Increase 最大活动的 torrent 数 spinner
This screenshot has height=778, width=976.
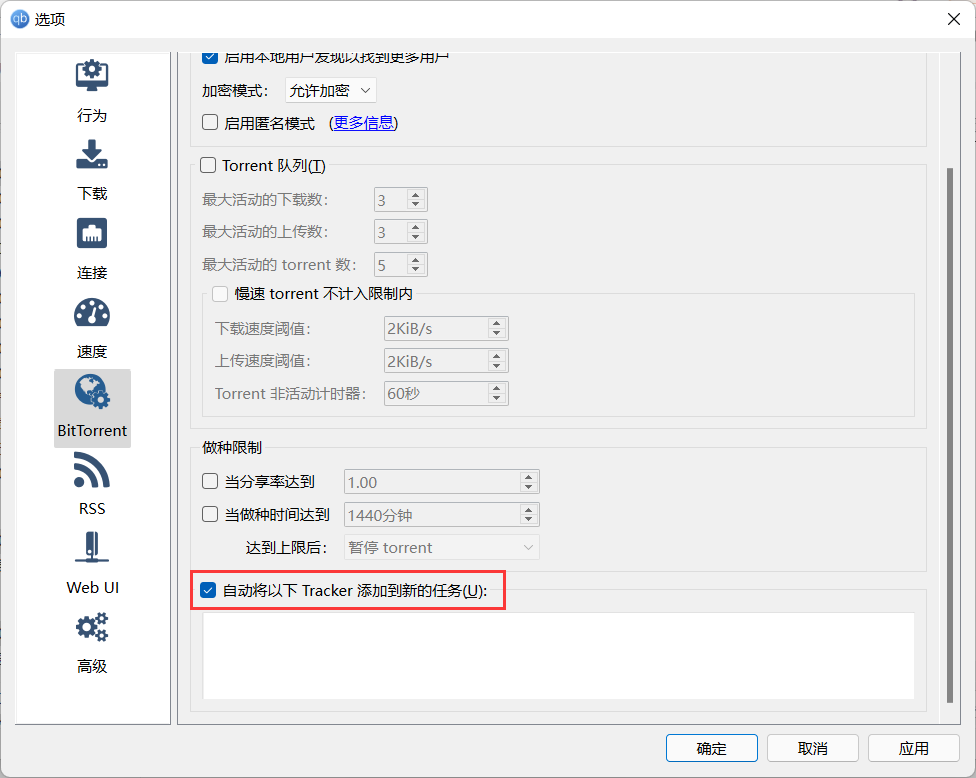click(x=416, y=260)
